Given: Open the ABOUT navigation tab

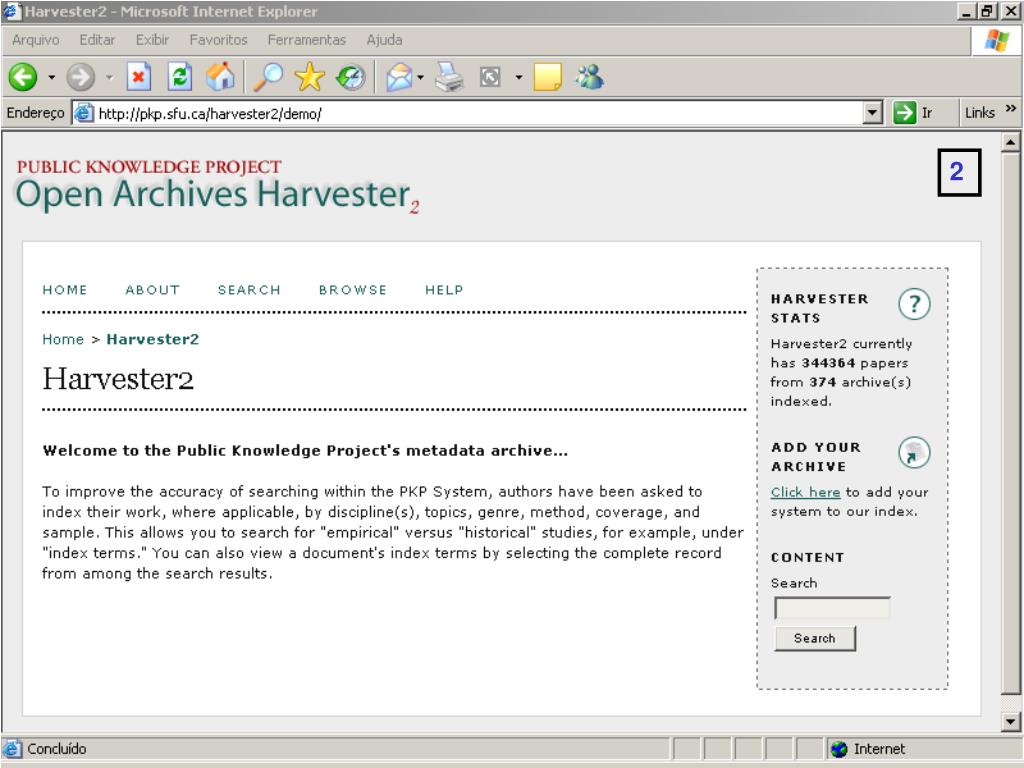Looking at the screenshot, I should [152, 290].
